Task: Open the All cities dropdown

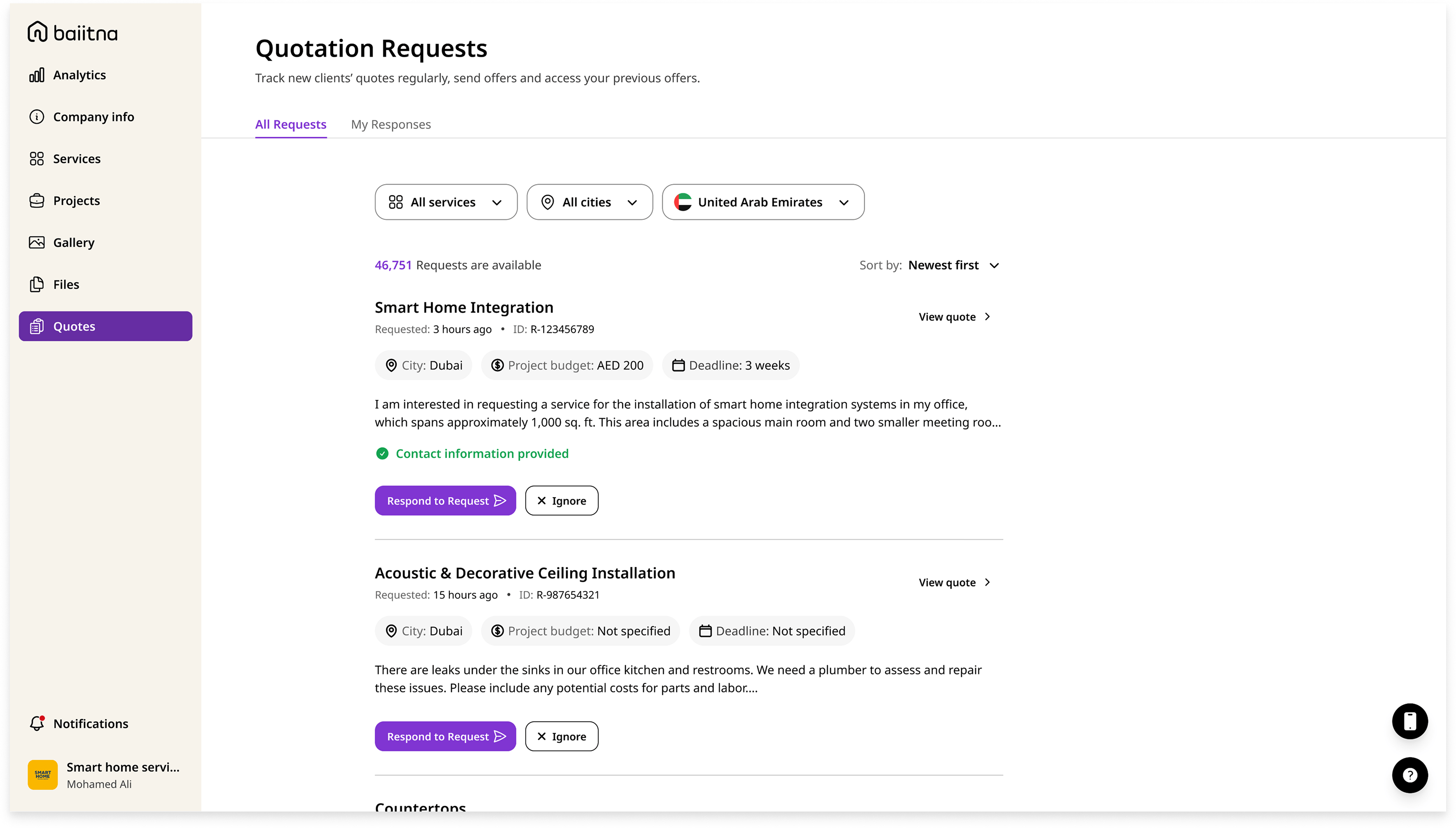Action: coord(589,202)
